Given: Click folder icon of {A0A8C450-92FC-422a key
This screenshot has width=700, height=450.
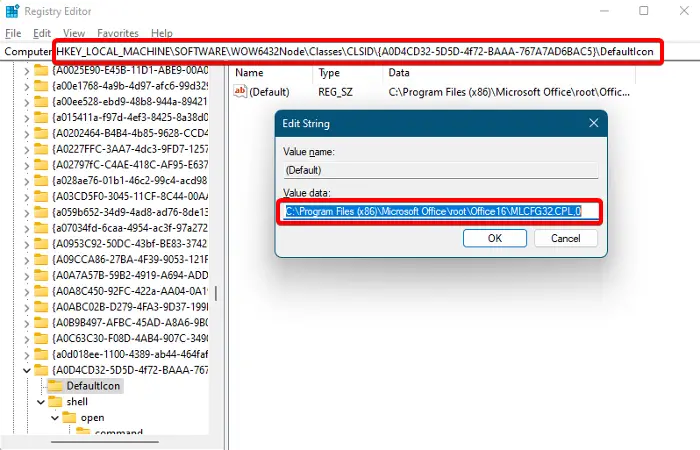Looking at the screenshot, I should (41, 291).
